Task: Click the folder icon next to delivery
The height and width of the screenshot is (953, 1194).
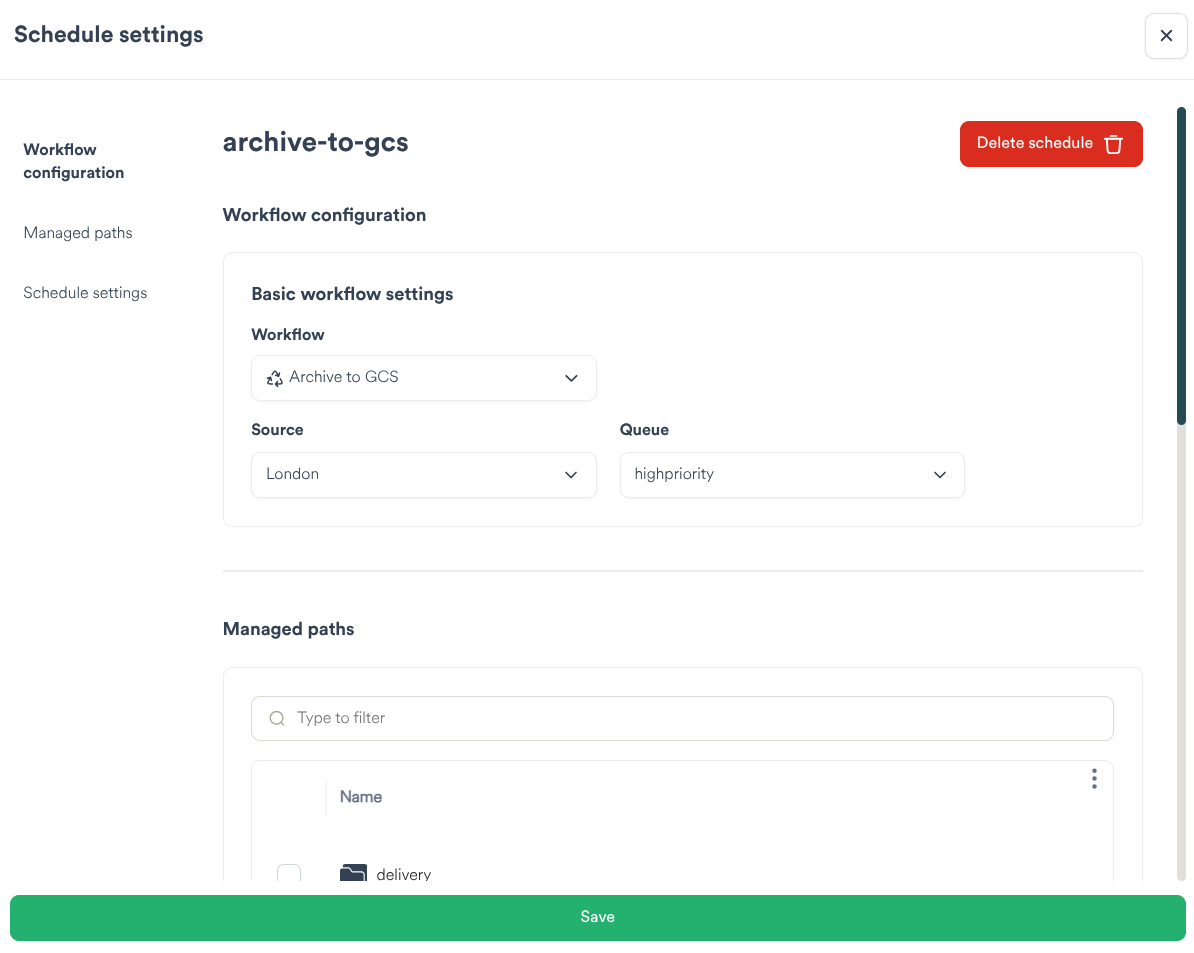Action: (354, 872)
